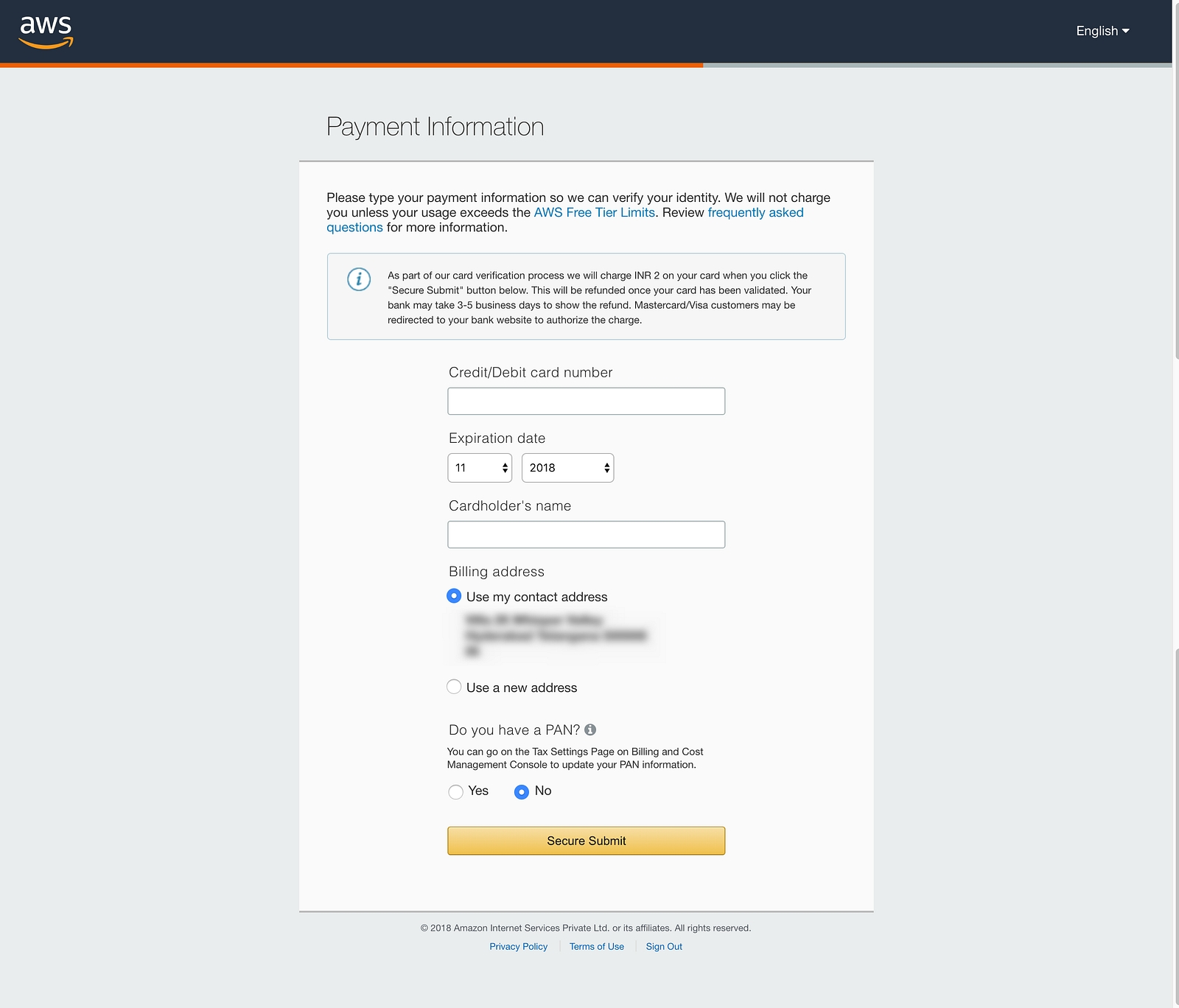
Task: Open the AWS Free Tier Limits link
Action: pos(594,212)
